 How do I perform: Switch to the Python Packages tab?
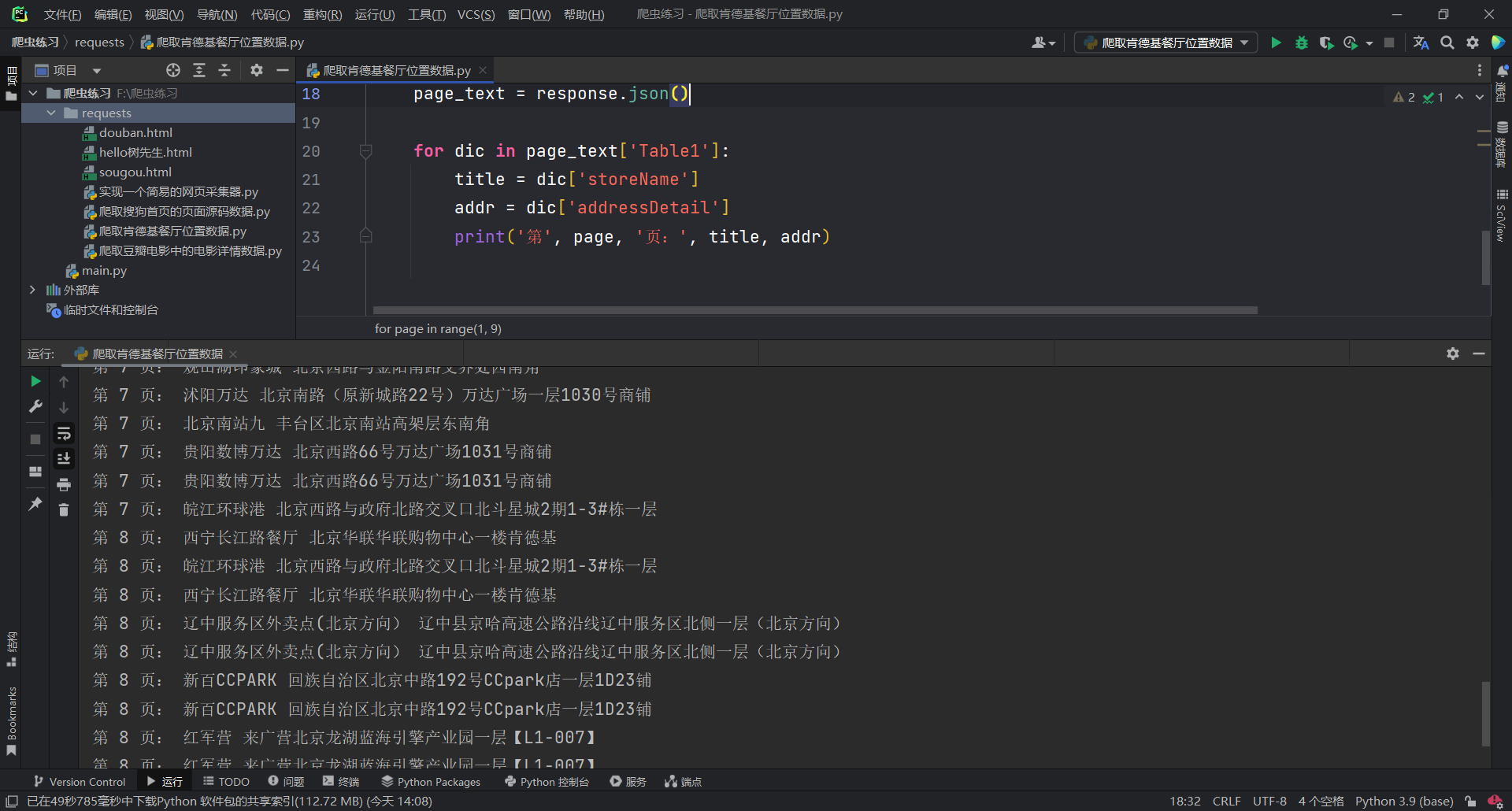click(x=431, y=781)
